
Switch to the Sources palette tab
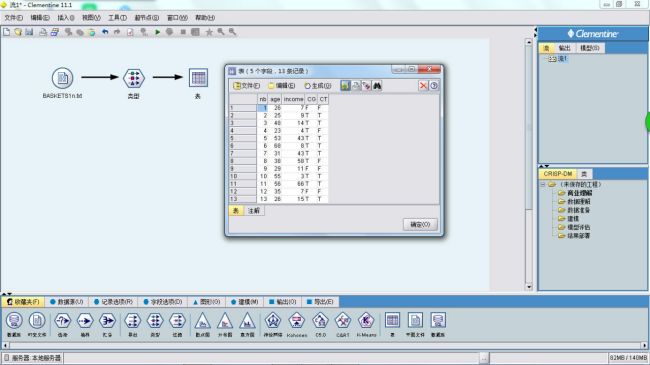66,302
